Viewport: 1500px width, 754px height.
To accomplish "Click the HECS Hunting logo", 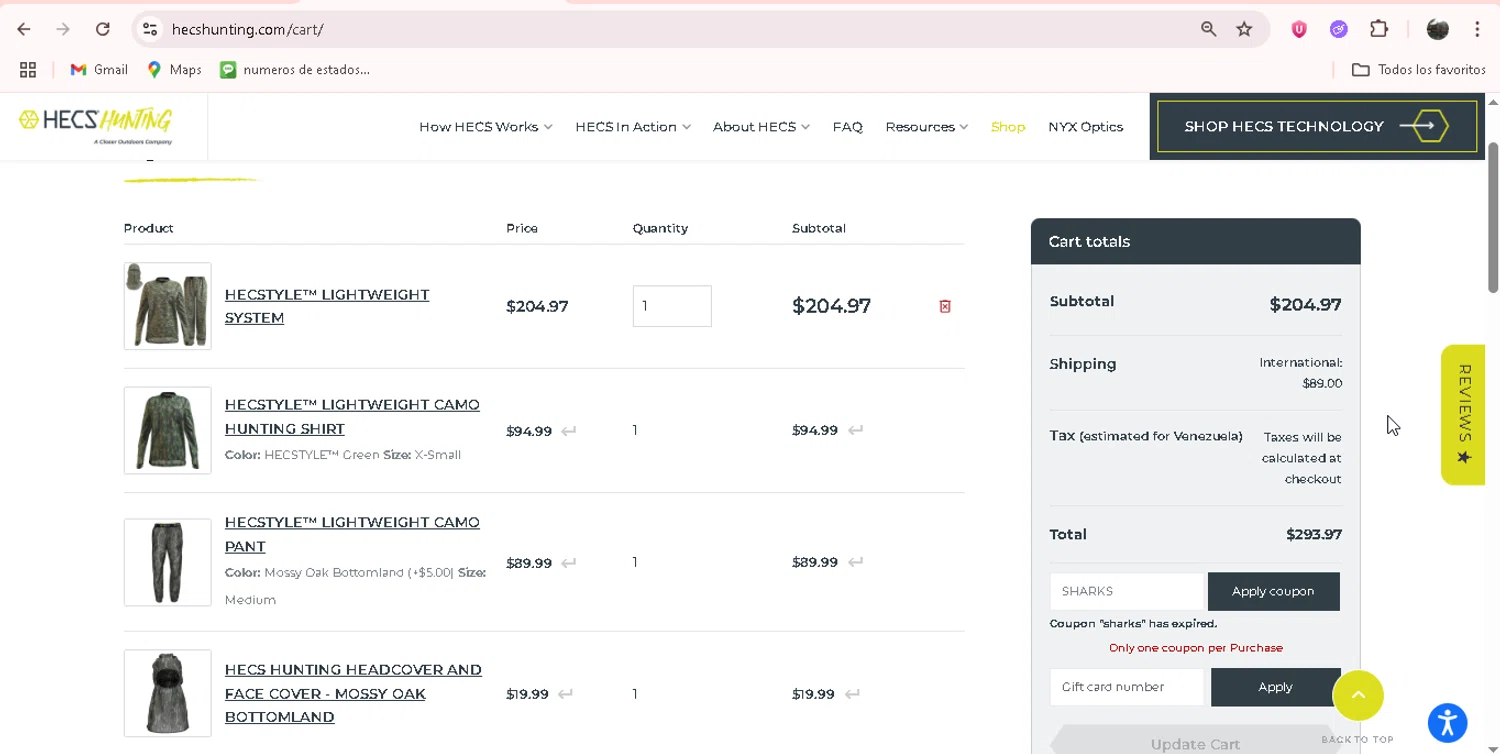I will pos(95,125).
